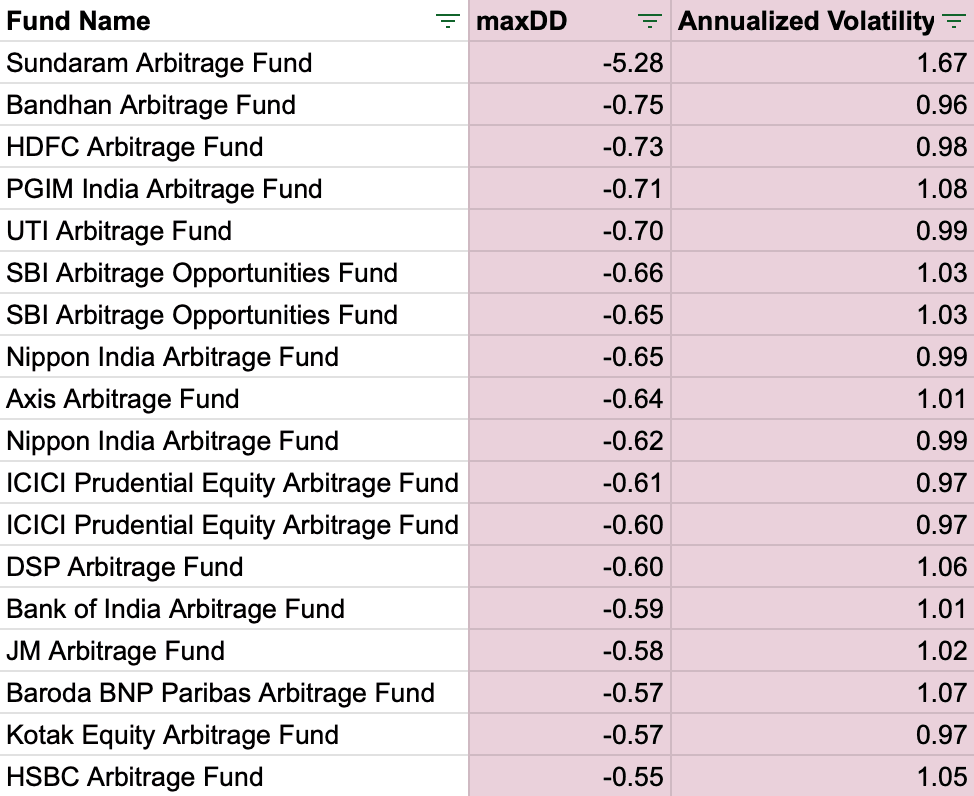Select the Baroda BNP Paribas Arbitrage Fund cell
This screenshot has width=974, height=796.
[x=221, y=693]
